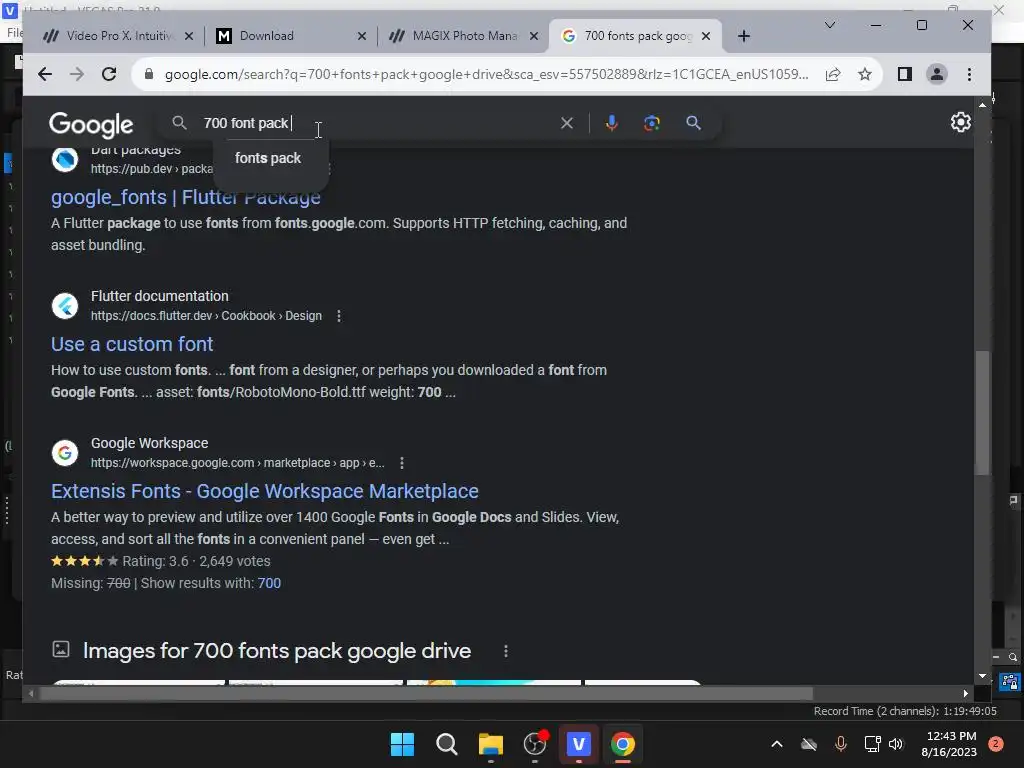Open OBS Studio from taskbar

click(535, 744)
